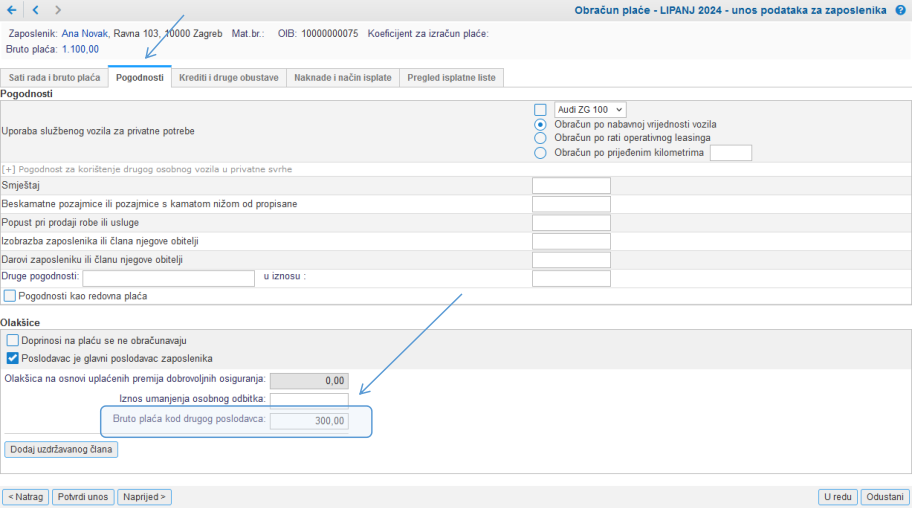The width and height of the screenshot is (913, 508).
Task: Enable Pogodnosti kao redovna plaća
Action: [x=10, y=296]
